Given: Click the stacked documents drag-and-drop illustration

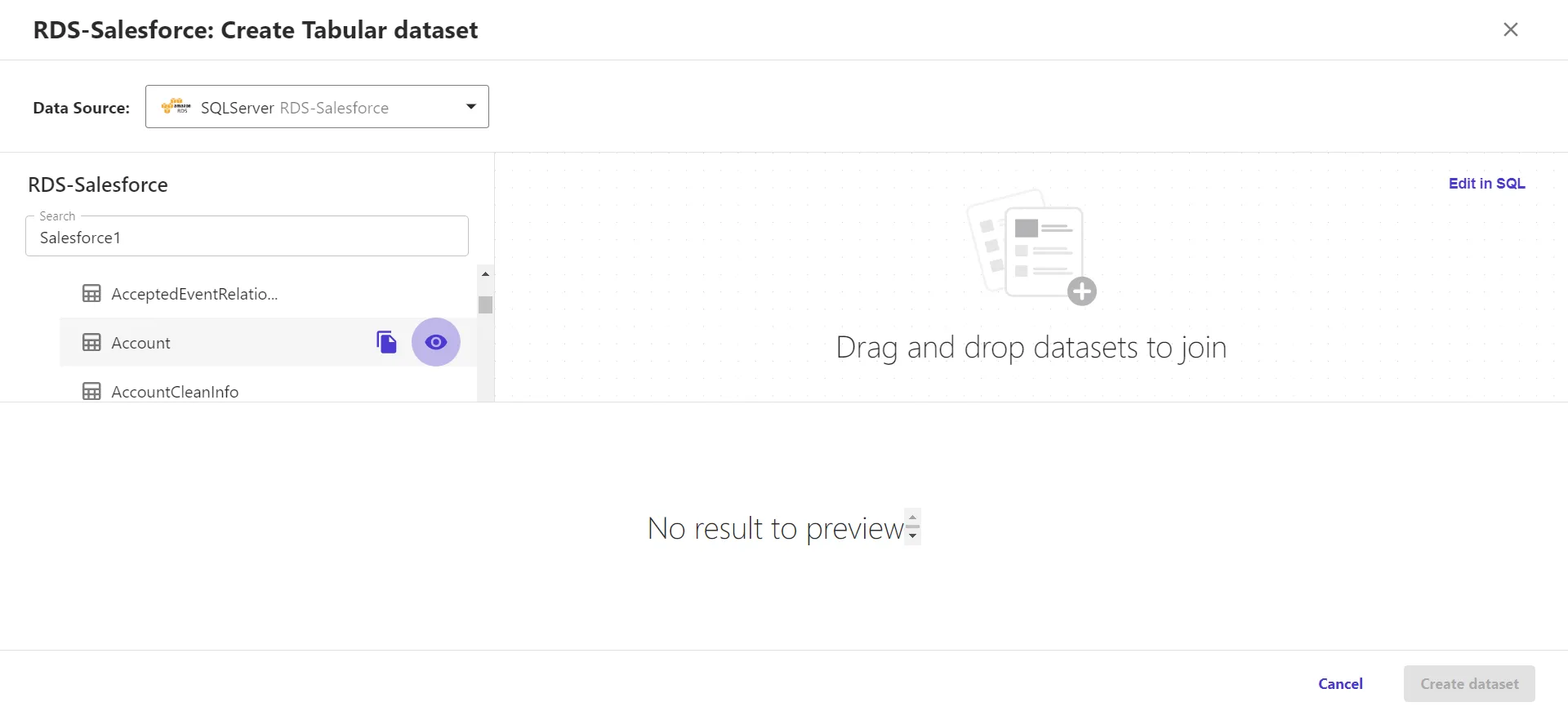Looking at the screenshot, I should point(1026,243).
